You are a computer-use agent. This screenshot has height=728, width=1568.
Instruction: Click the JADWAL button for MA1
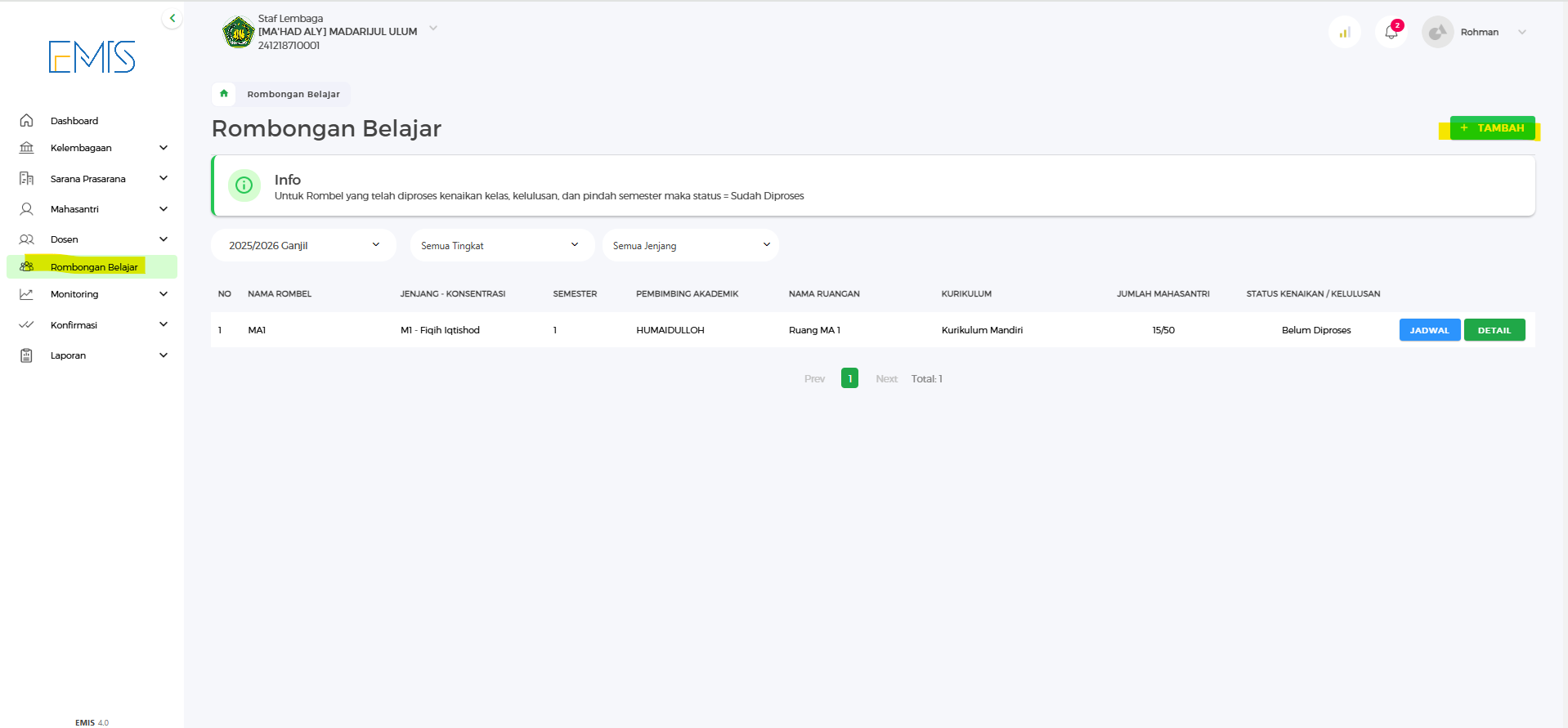coord(1429,330)
